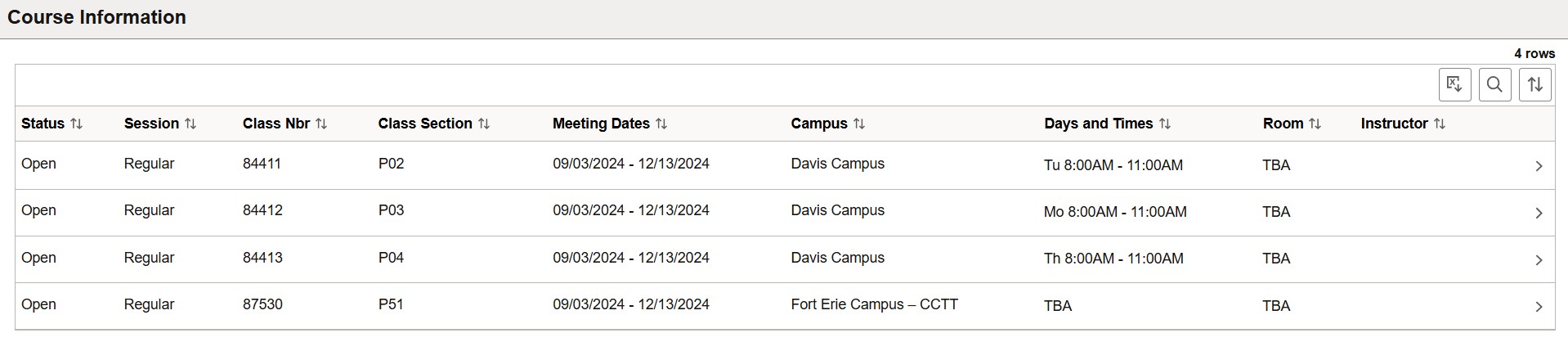Sort by Days and Times arrows

tap(1165, 124)
